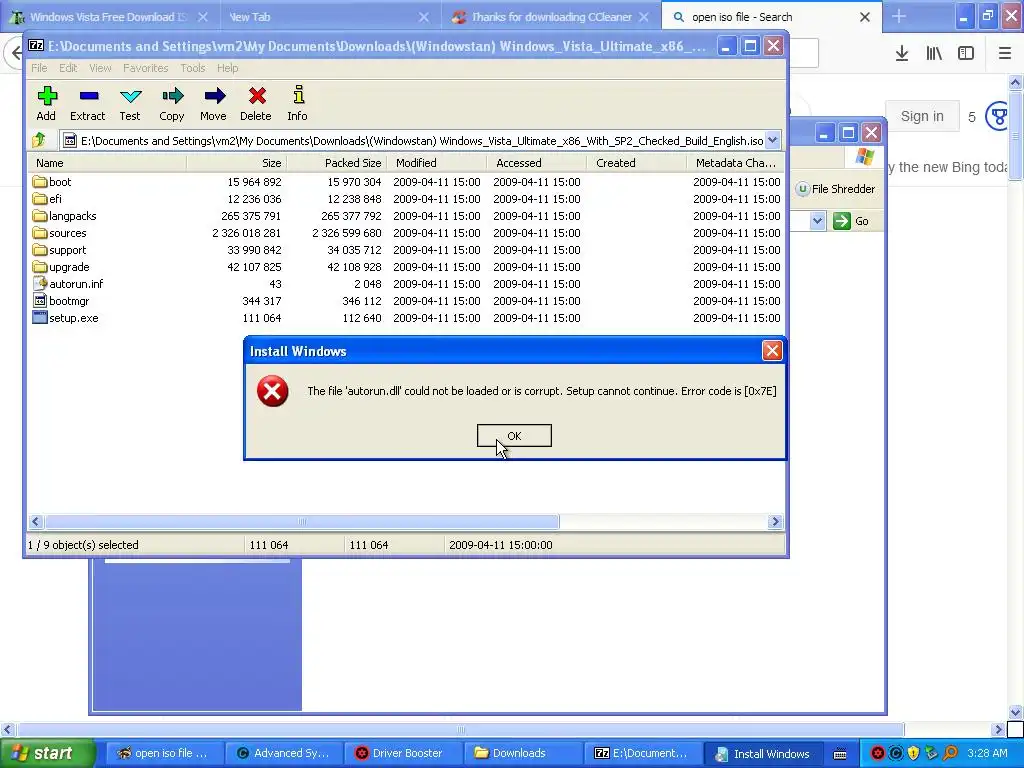Close the open iso file Search tab
Viewport: 1024px width, 768px height.
[865, 17]
